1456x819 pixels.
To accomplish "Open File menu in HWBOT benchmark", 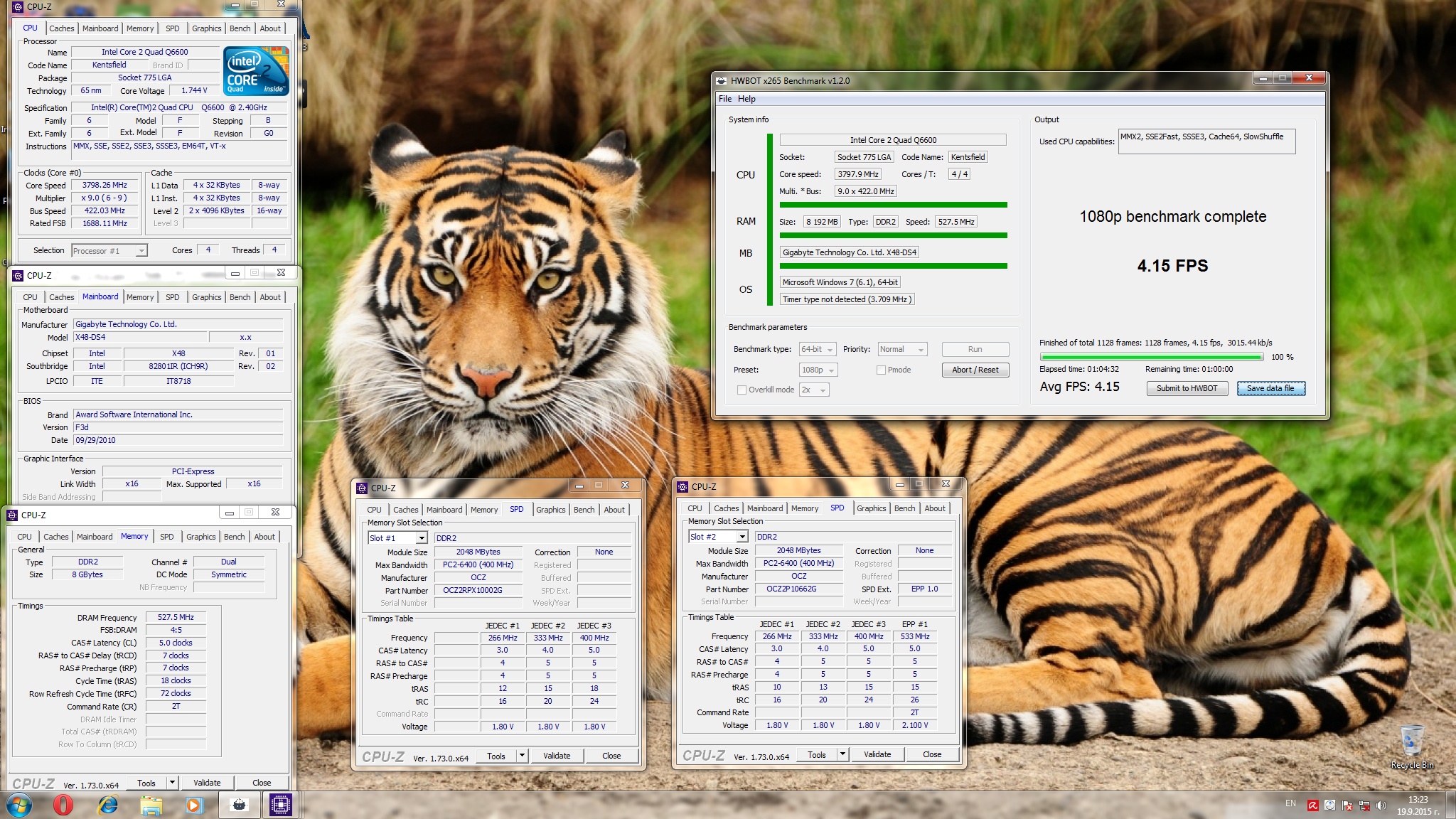I will coord(725,99).
